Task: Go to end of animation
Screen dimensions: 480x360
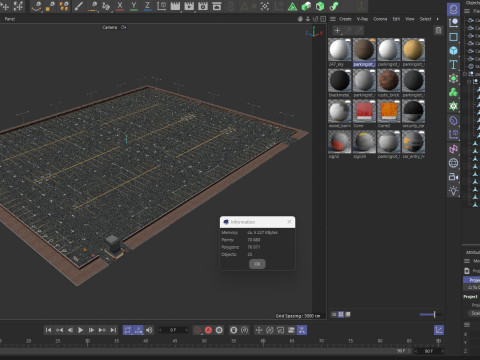Action: 113,330
